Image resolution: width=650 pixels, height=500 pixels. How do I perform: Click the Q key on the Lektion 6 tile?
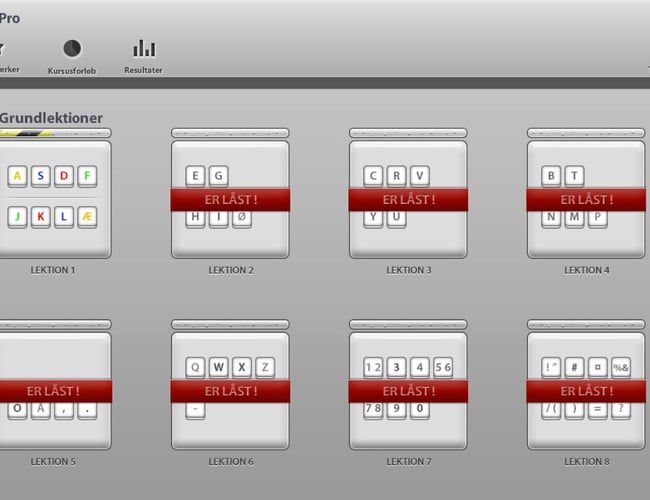pos(195,367)
